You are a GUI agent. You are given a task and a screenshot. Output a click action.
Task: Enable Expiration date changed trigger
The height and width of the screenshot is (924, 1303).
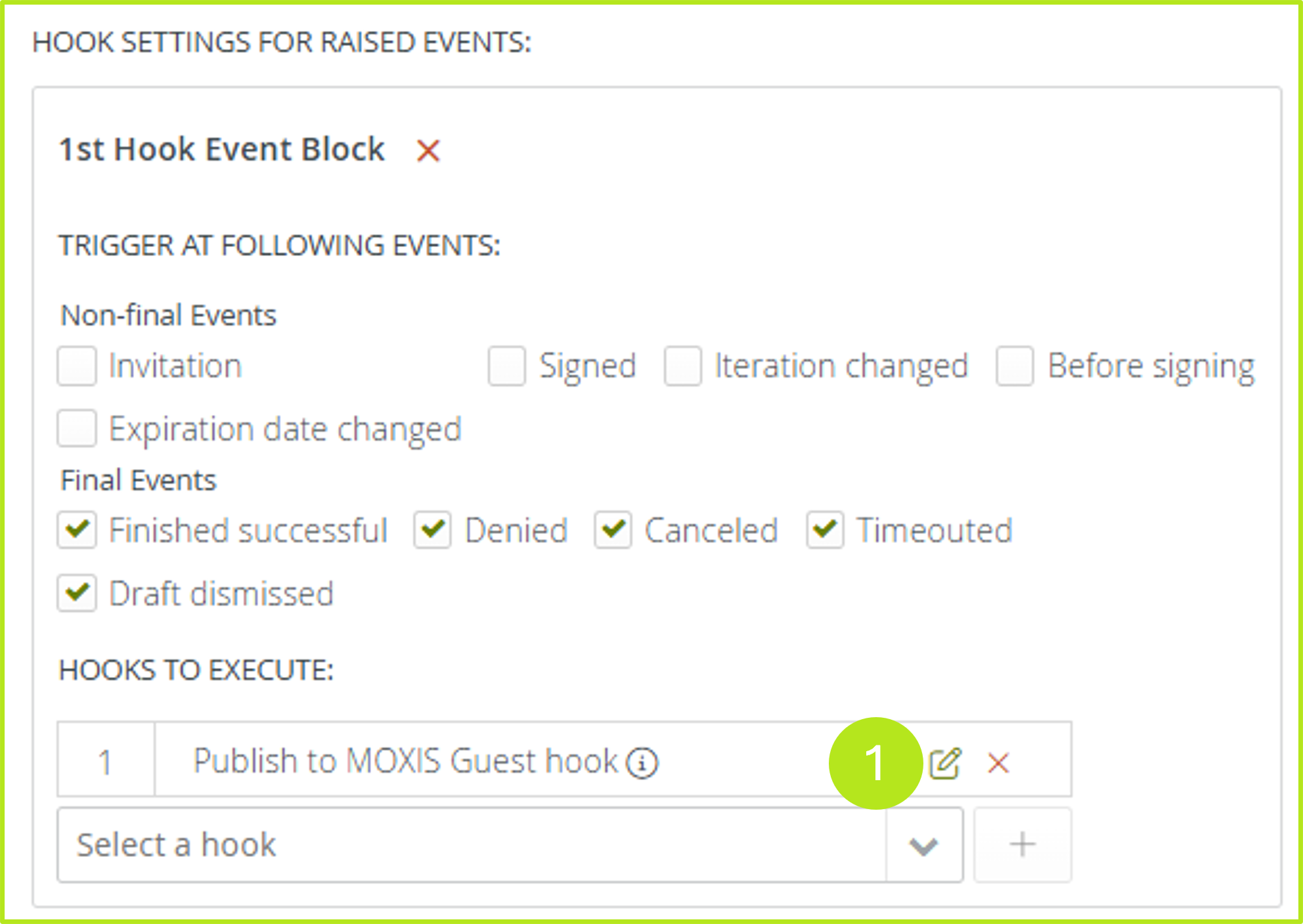coord(77,429)
